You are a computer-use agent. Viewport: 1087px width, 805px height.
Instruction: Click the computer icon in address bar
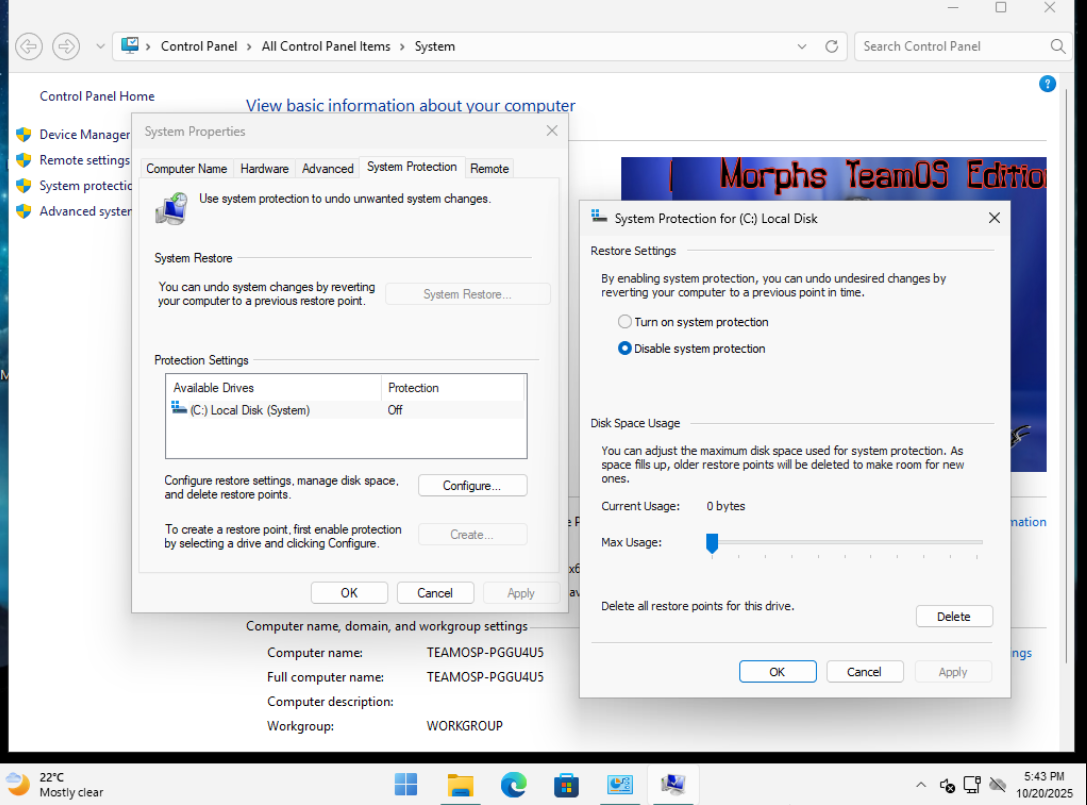pyautogui.click(x=130, y=46)
